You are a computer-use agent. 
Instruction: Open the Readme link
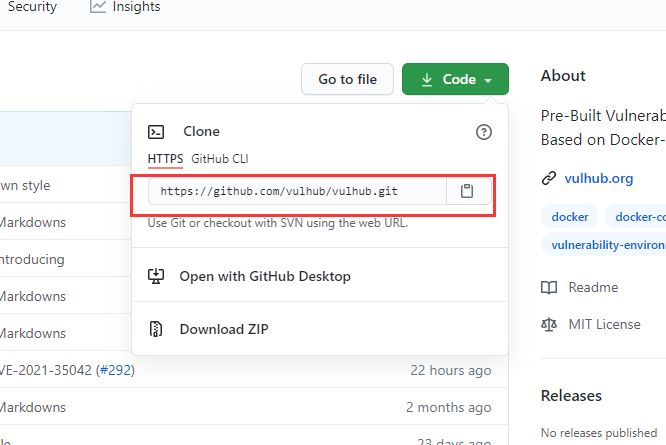[593, 287]
